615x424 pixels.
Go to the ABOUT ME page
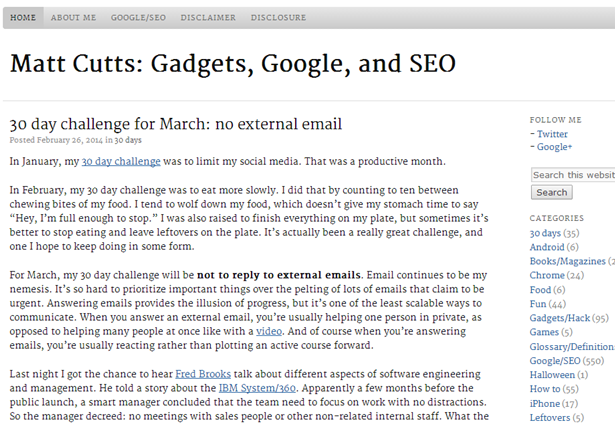click(73, 18)
